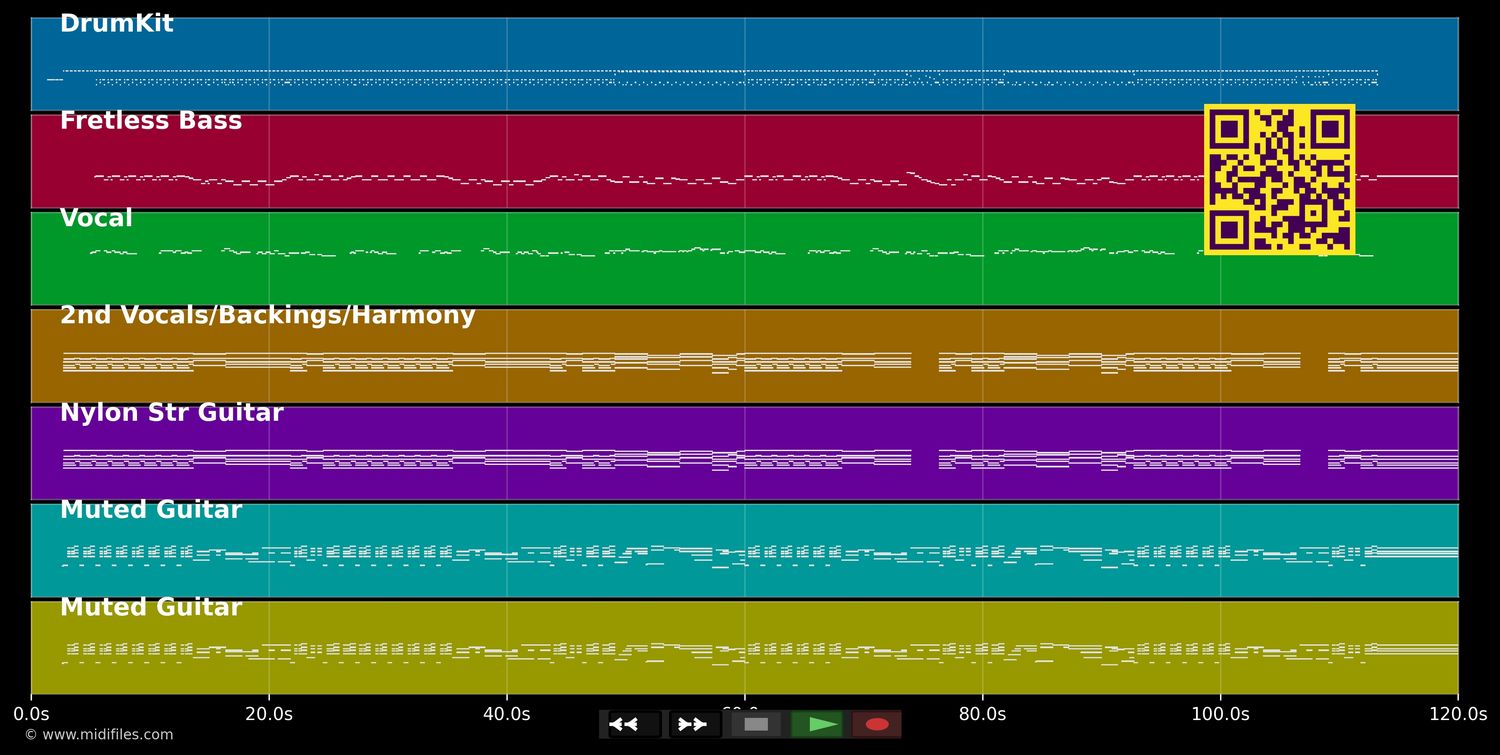Click the 100.0s time axis label
This screenshot has width=1500, height=755.
coord(1220,714)
